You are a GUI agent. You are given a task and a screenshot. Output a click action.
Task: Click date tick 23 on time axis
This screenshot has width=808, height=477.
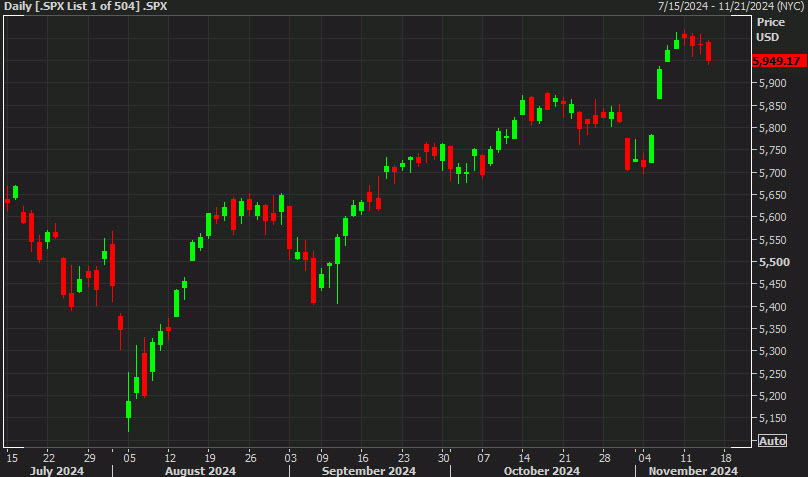403,457
